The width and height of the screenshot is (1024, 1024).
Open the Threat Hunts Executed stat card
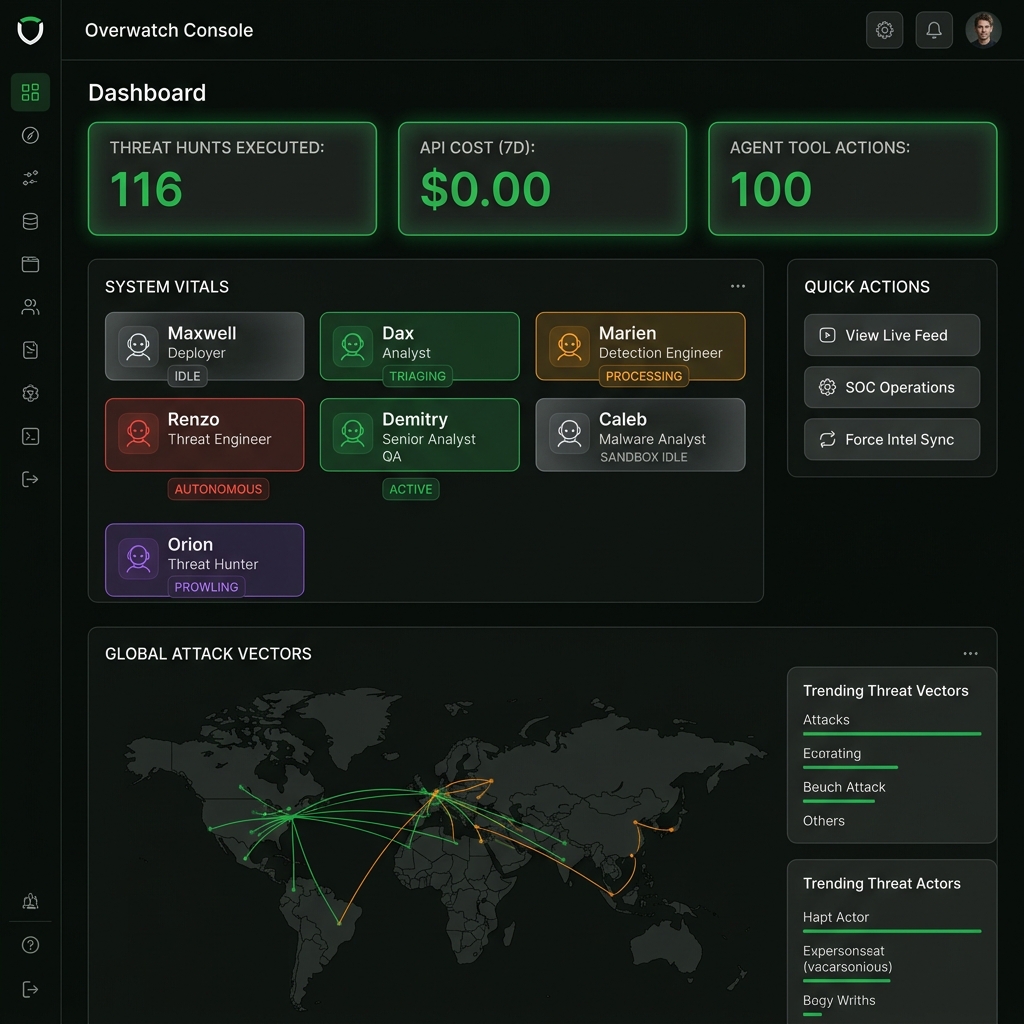click(x=232, y=178)
